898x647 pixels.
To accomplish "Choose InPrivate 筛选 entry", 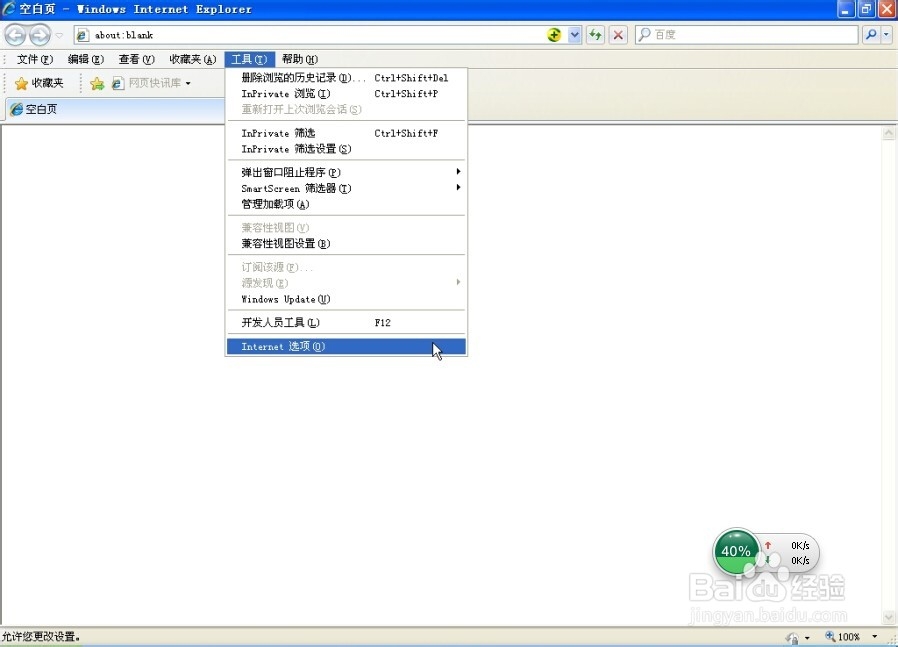I will pos(346,133).
